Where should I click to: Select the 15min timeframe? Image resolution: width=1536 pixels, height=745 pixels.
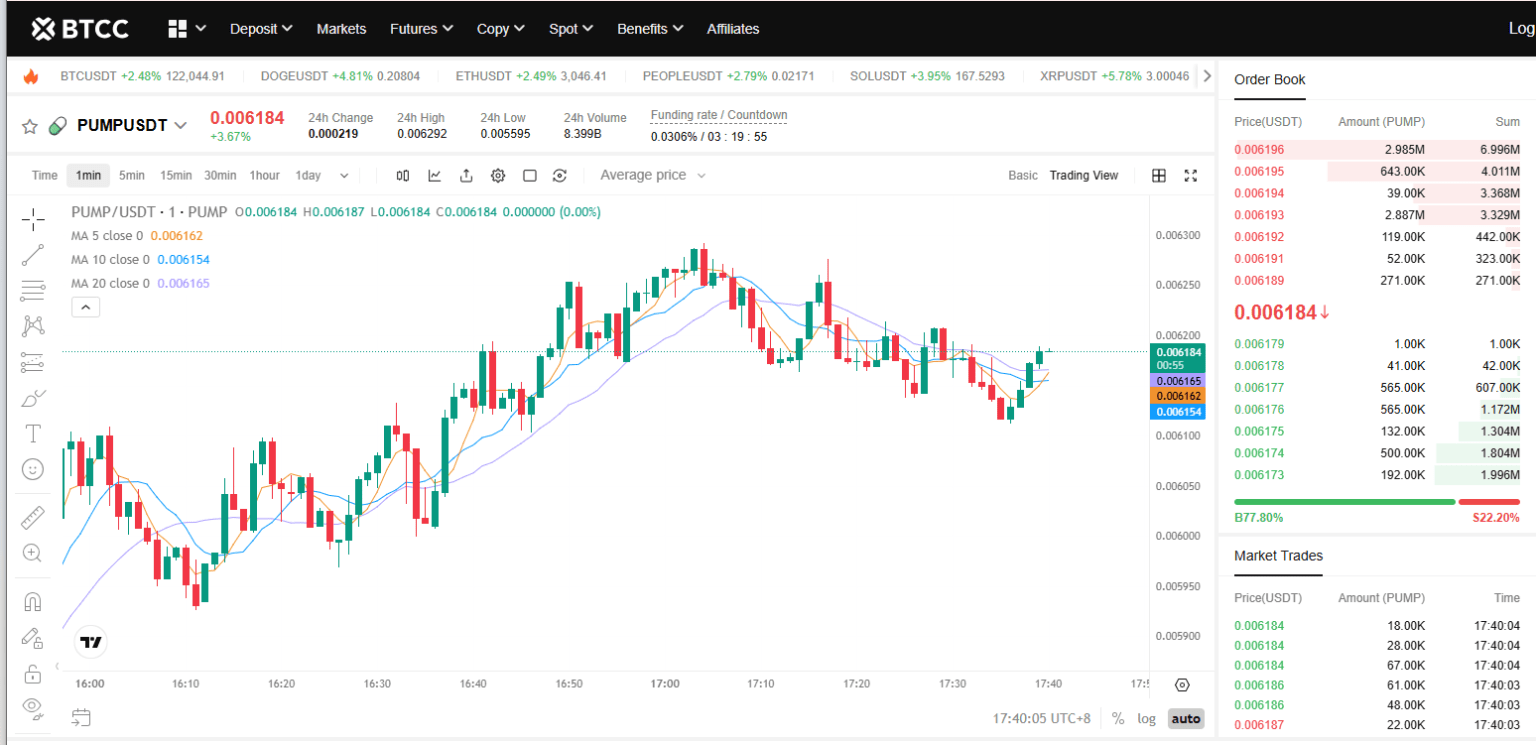[175, 175]
